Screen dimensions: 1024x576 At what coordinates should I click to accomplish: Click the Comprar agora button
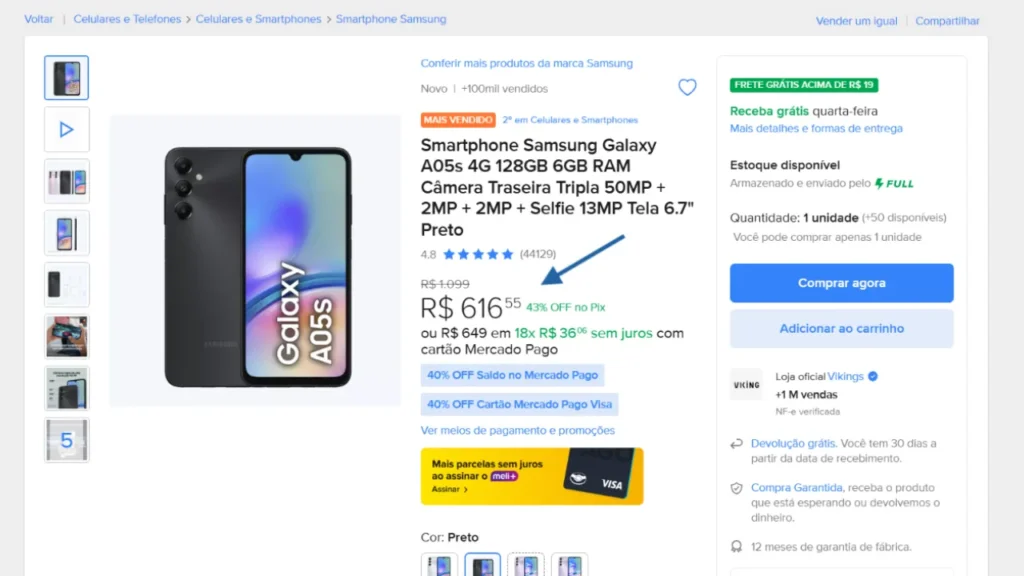841,283
